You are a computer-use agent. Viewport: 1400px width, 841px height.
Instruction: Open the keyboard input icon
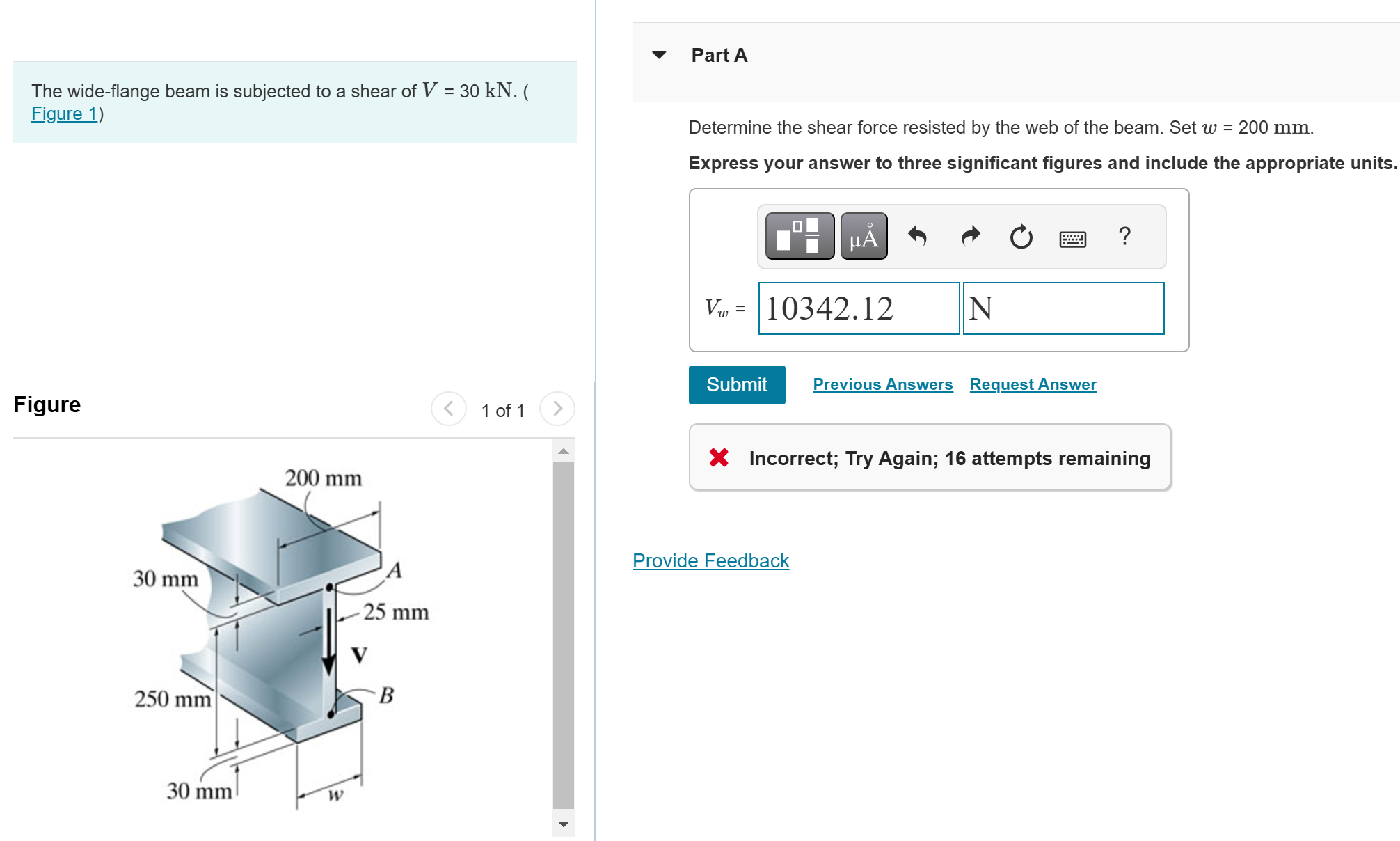[1072, 238]
